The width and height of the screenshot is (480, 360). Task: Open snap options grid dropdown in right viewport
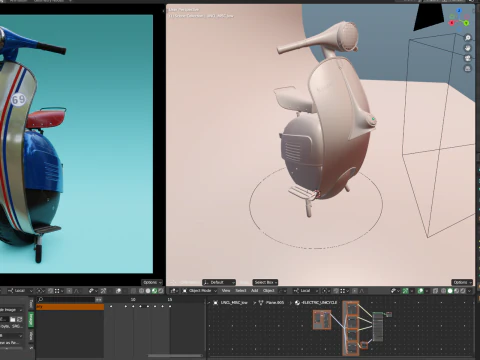pyautogui.click(x=344, y=291)
